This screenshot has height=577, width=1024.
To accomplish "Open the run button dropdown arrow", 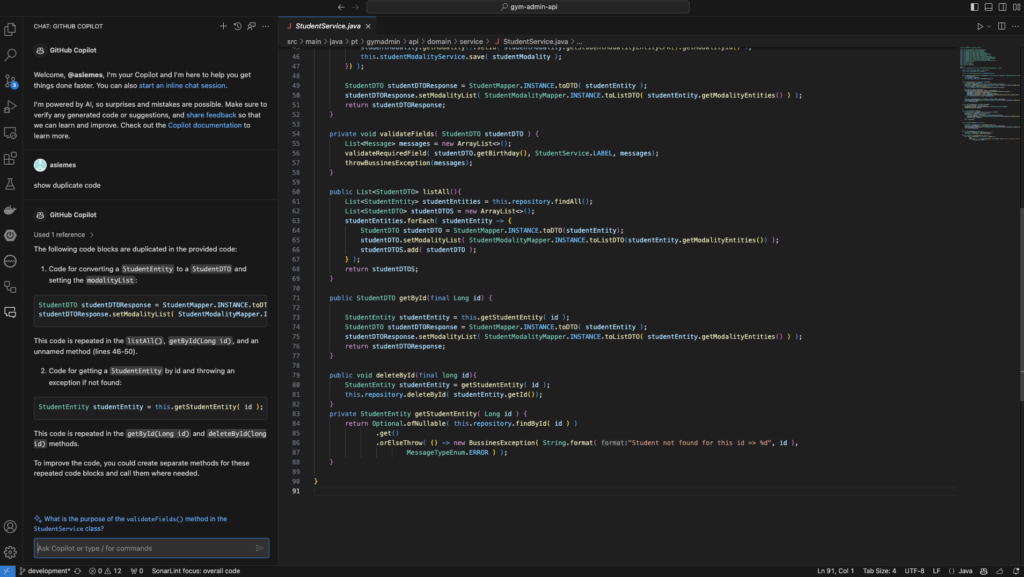I will pyautogui.click(x=989, y=26).
